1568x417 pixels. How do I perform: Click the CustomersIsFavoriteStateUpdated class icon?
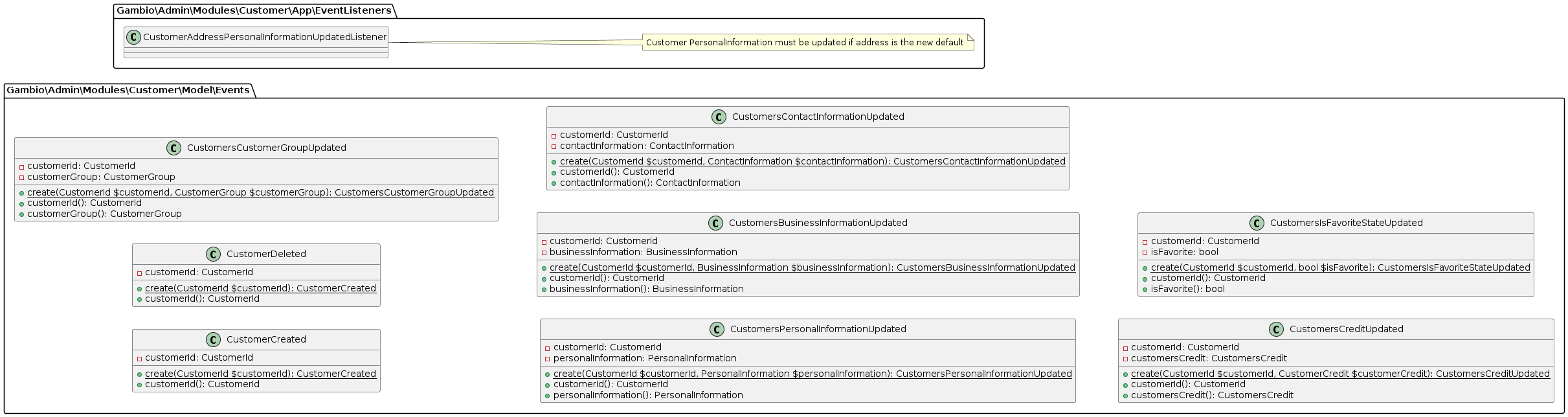1257,223
